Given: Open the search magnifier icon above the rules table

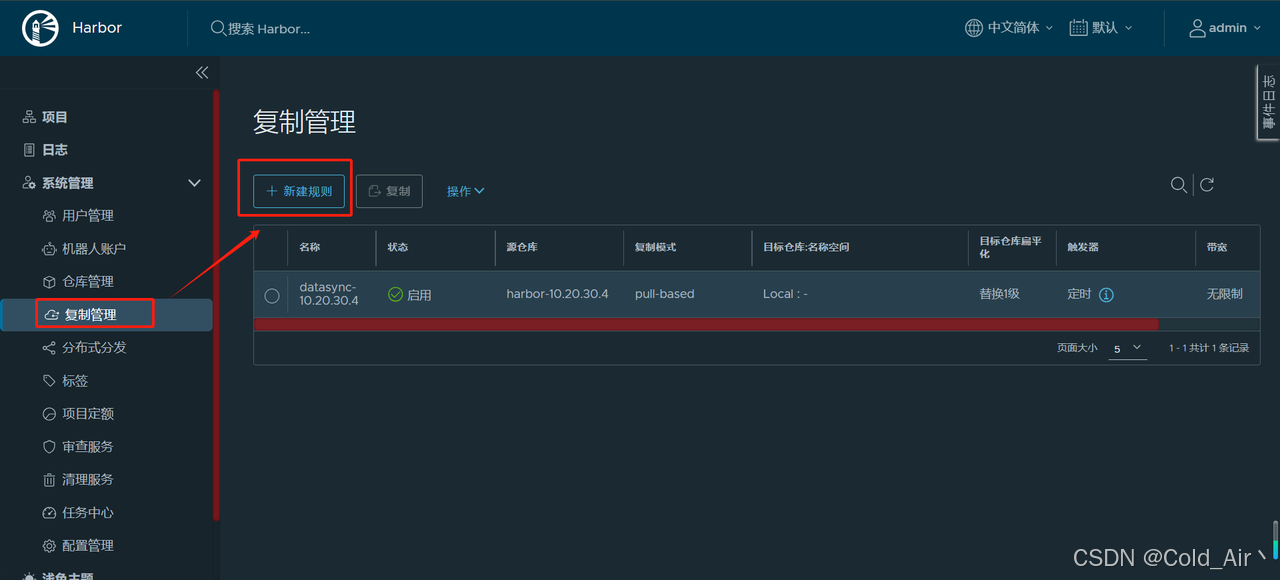Looking at the screenshot, I should point(1178,184).
